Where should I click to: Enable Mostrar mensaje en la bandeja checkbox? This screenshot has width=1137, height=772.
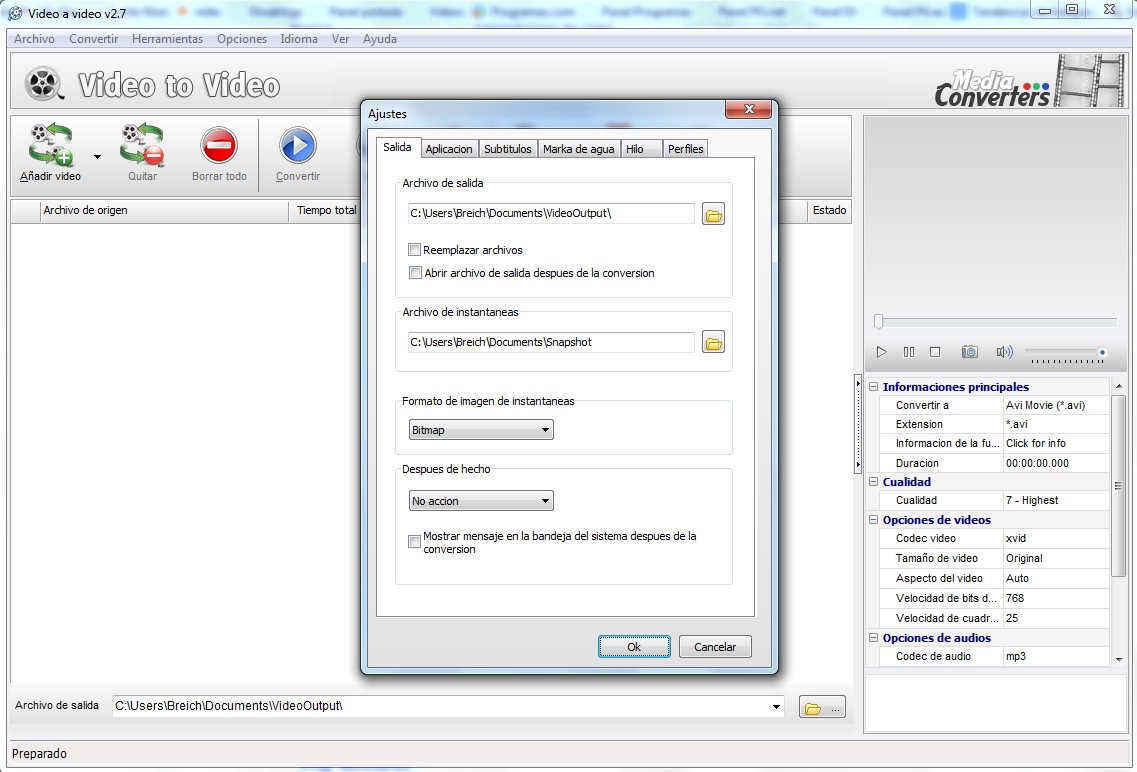(415, 541)
